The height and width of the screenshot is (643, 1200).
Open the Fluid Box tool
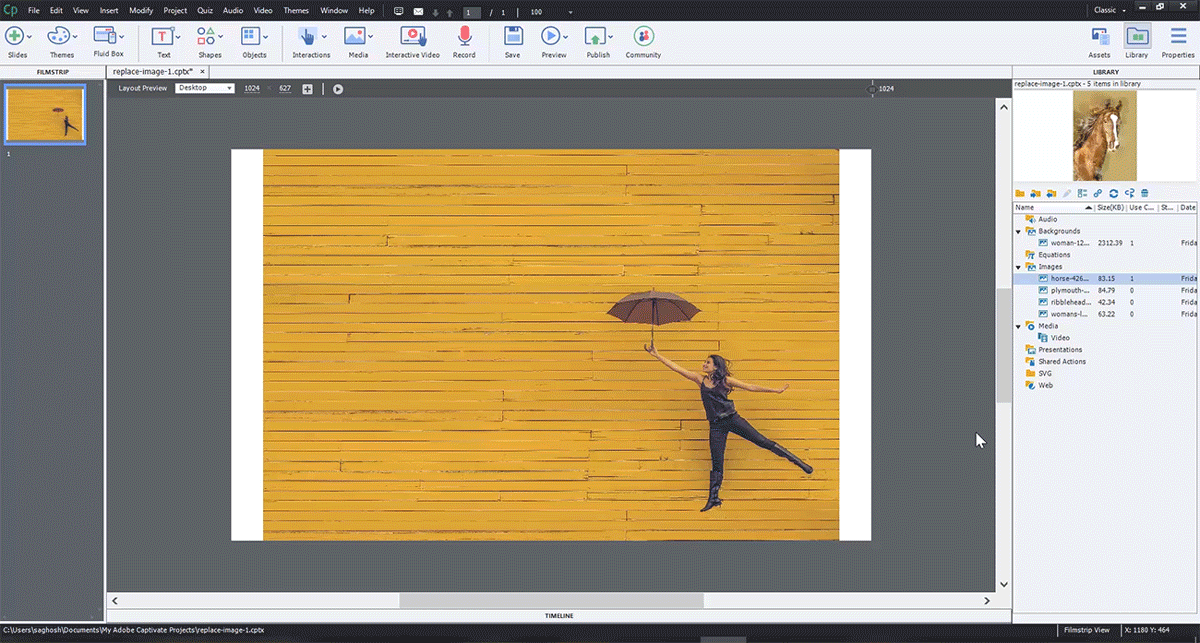[107, 37]
